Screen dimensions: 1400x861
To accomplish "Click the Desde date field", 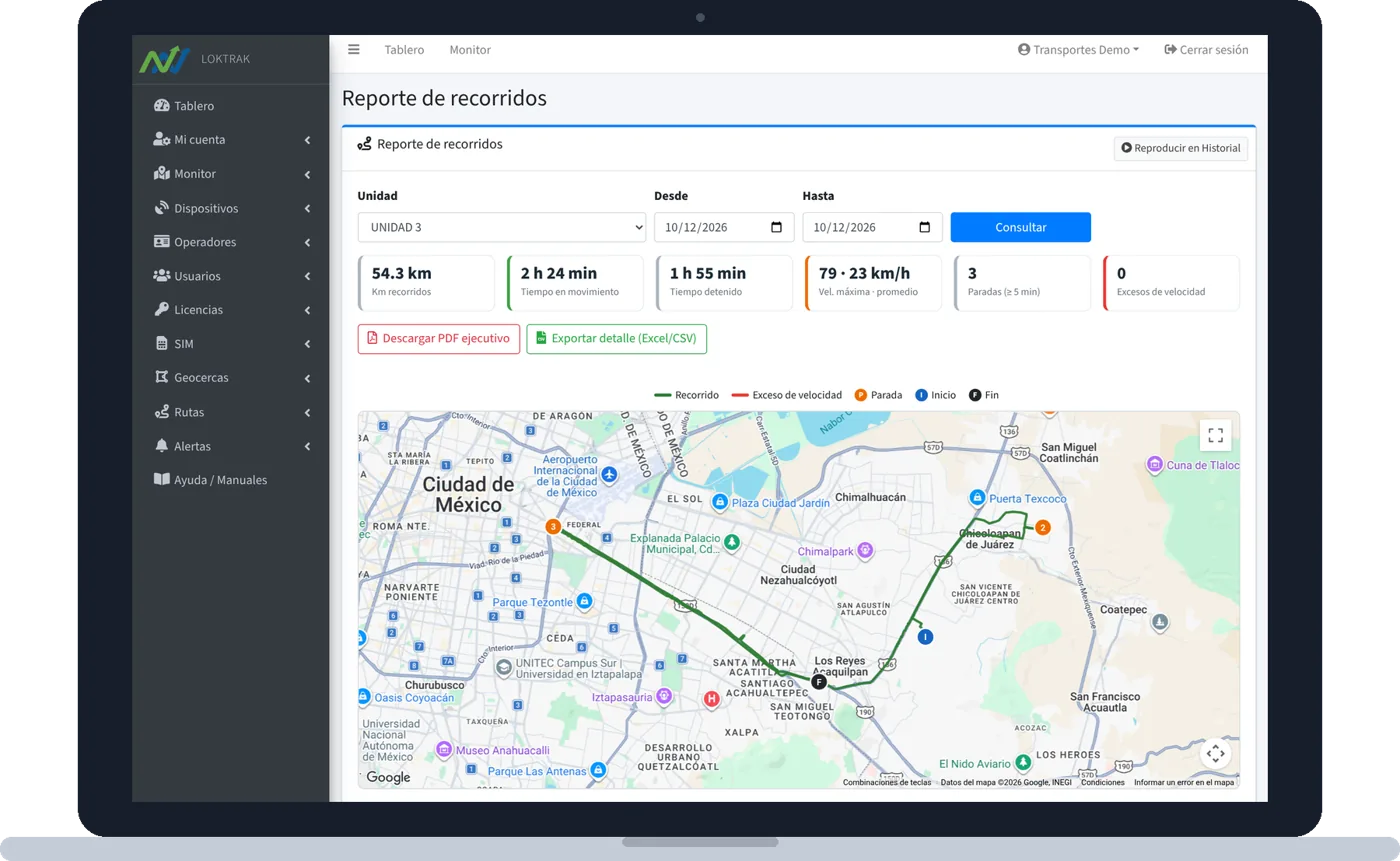I will [724, 227].
